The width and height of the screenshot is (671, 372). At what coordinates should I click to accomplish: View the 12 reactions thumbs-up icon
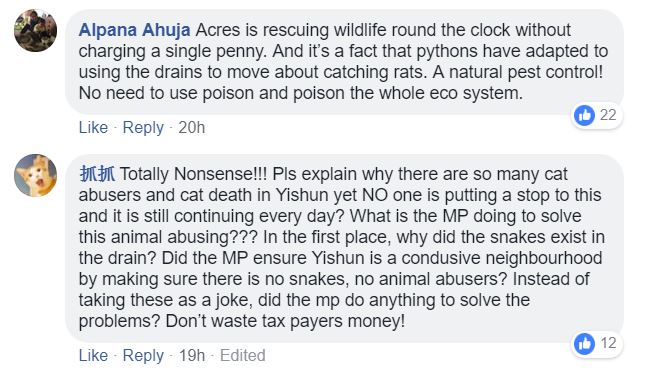pos(585,343)
